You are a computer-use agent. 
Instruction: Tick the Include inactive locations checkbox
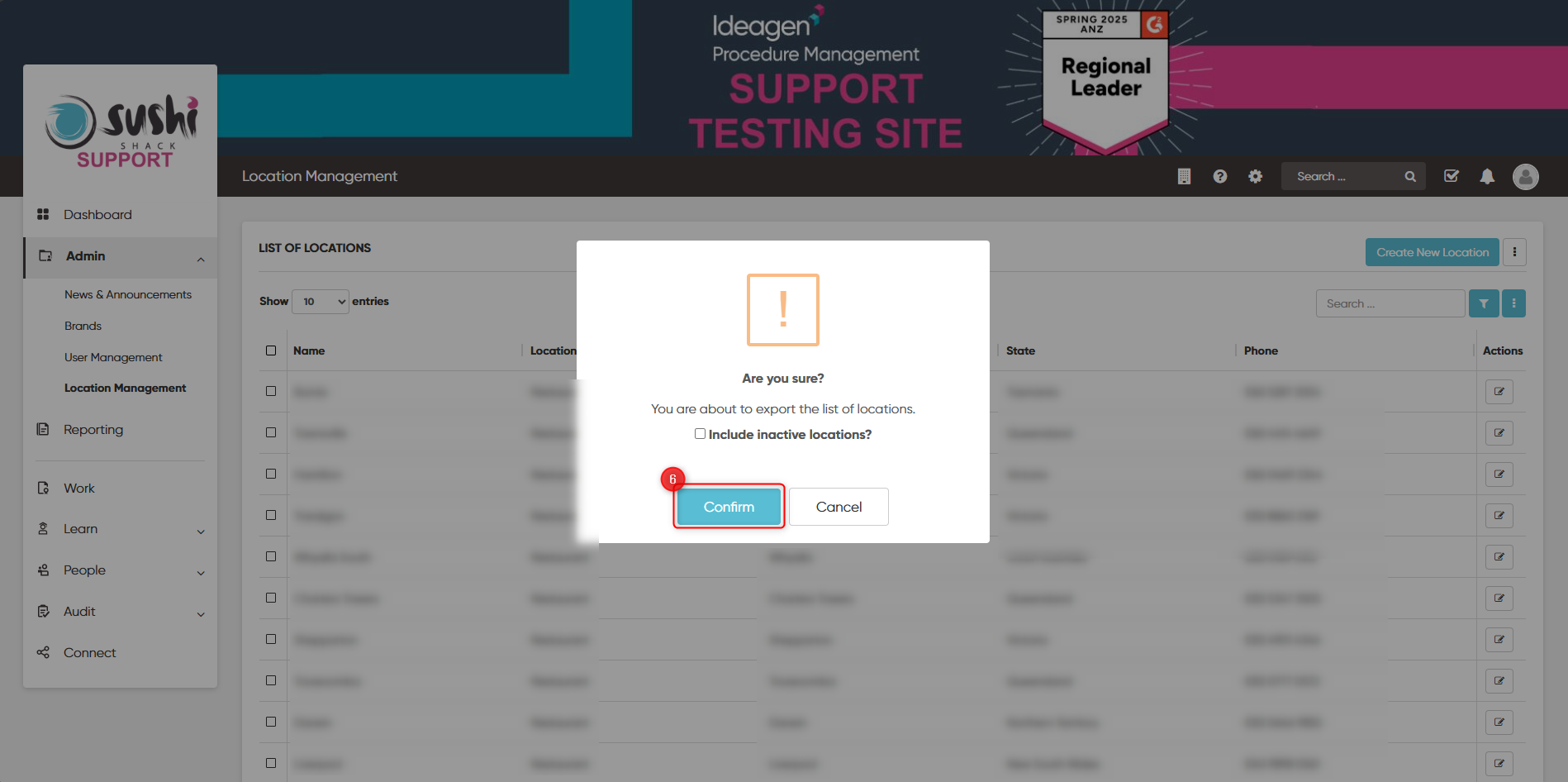700,434
